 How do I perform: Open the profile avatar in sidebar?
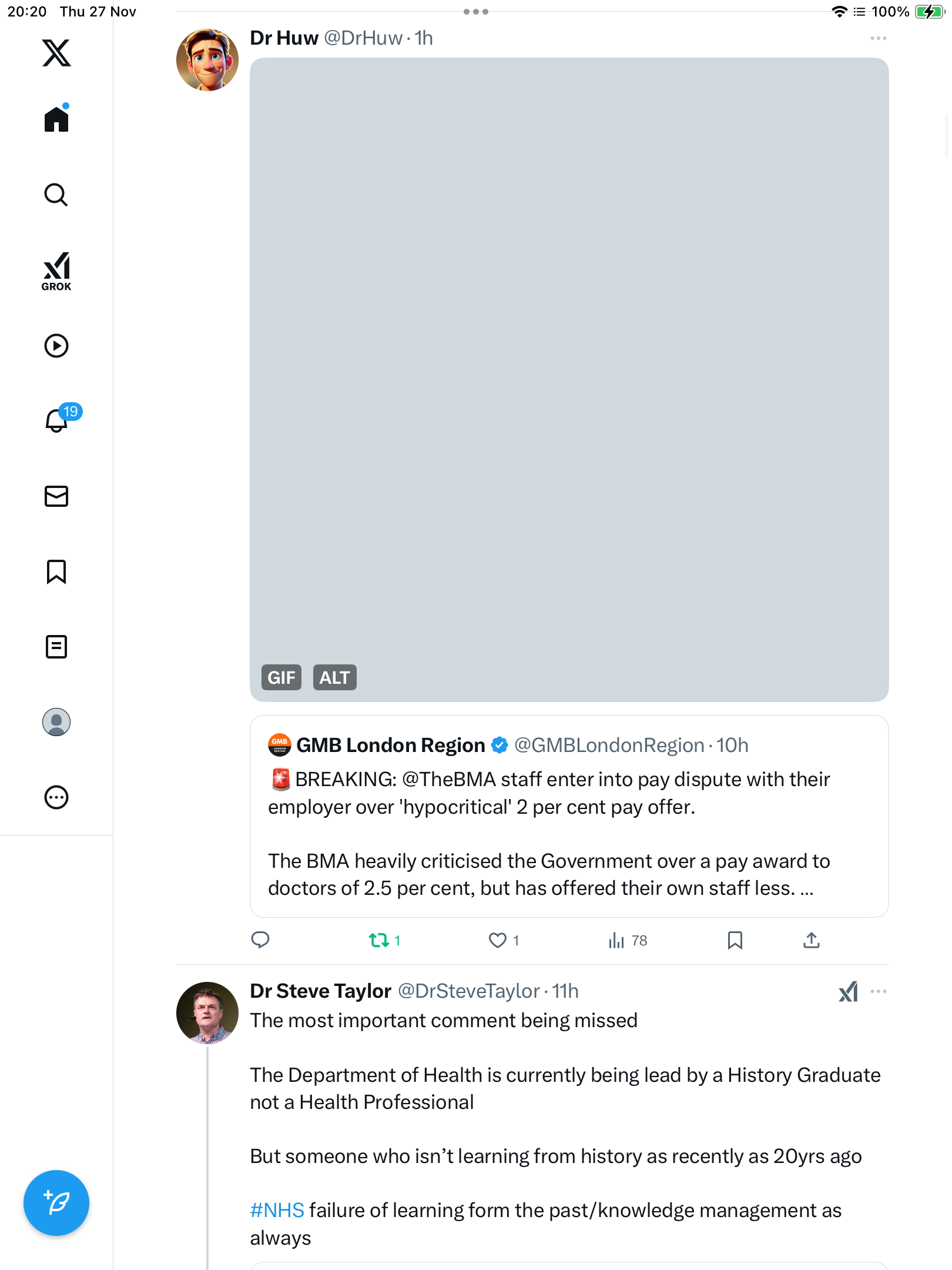coord(56,722)
